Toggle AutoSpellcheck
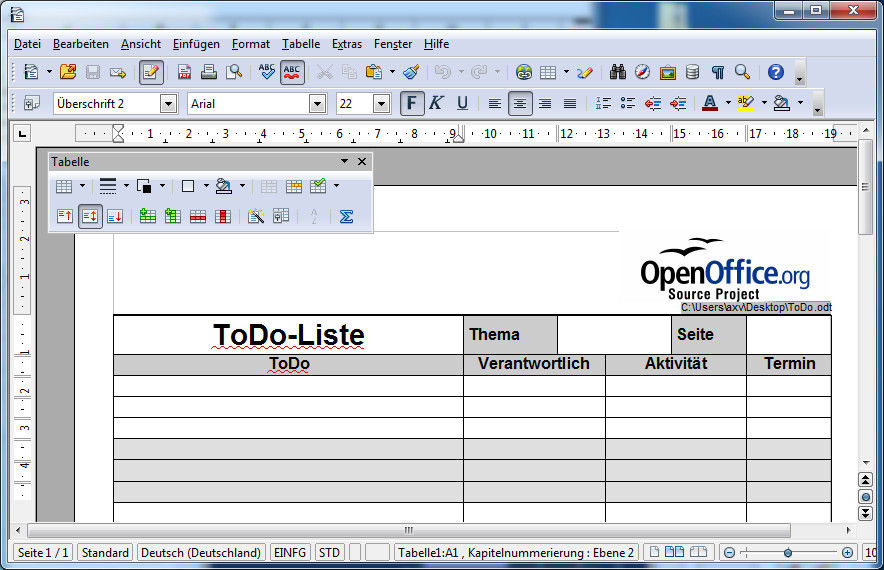The width and height of the screenshot is (884, 570). [292, 72]
